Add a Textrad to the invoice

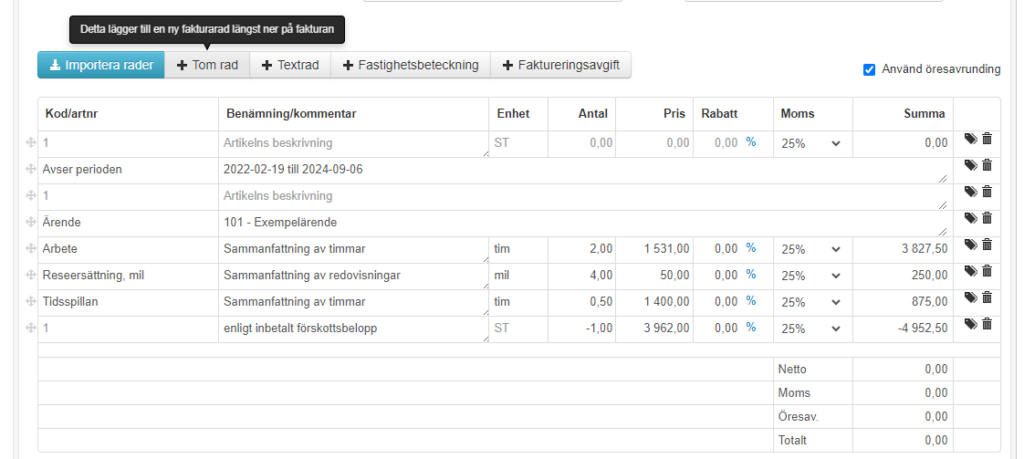(290, 65)
